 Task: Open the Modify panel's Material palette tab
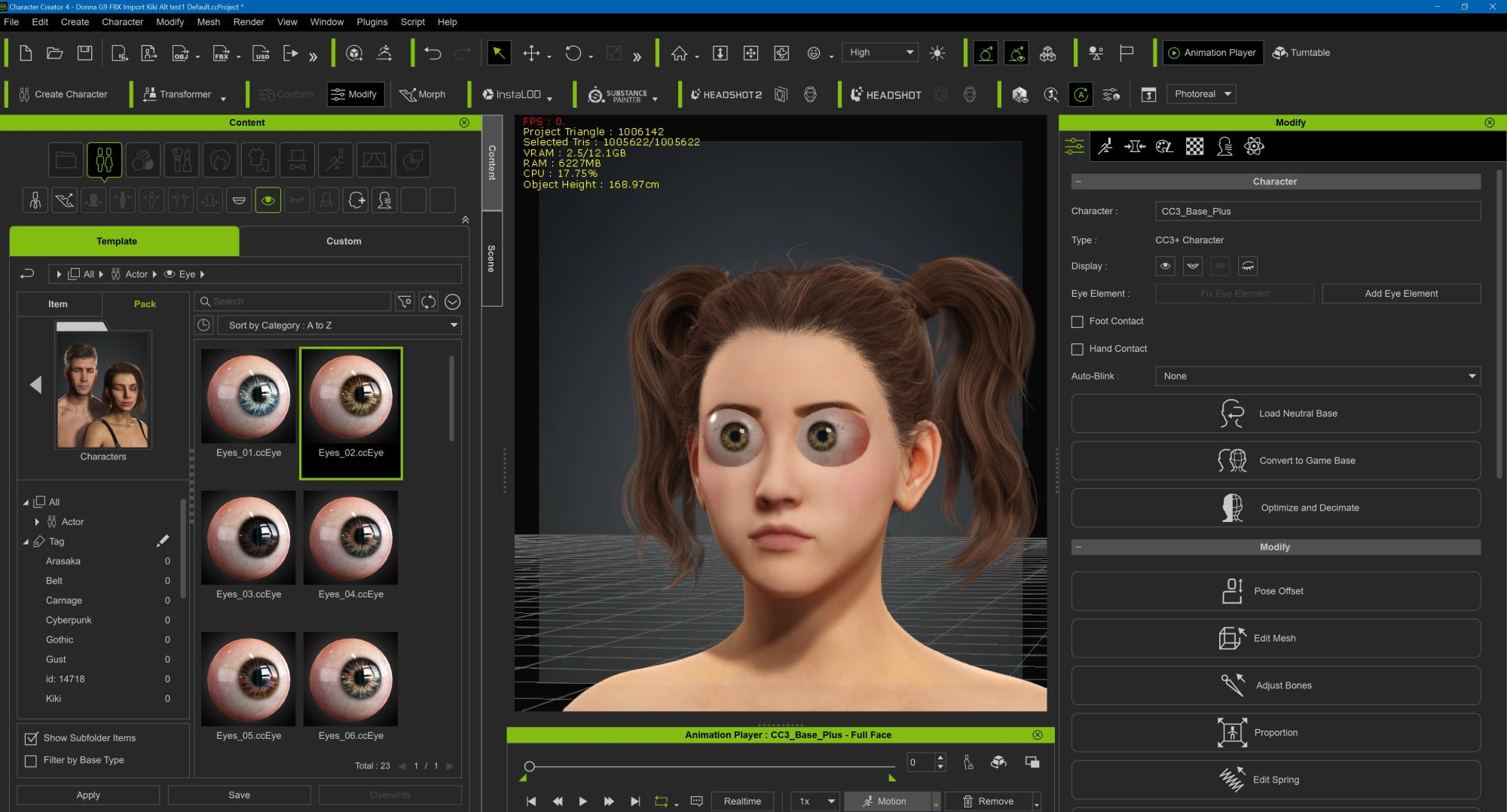point(1164,147)
